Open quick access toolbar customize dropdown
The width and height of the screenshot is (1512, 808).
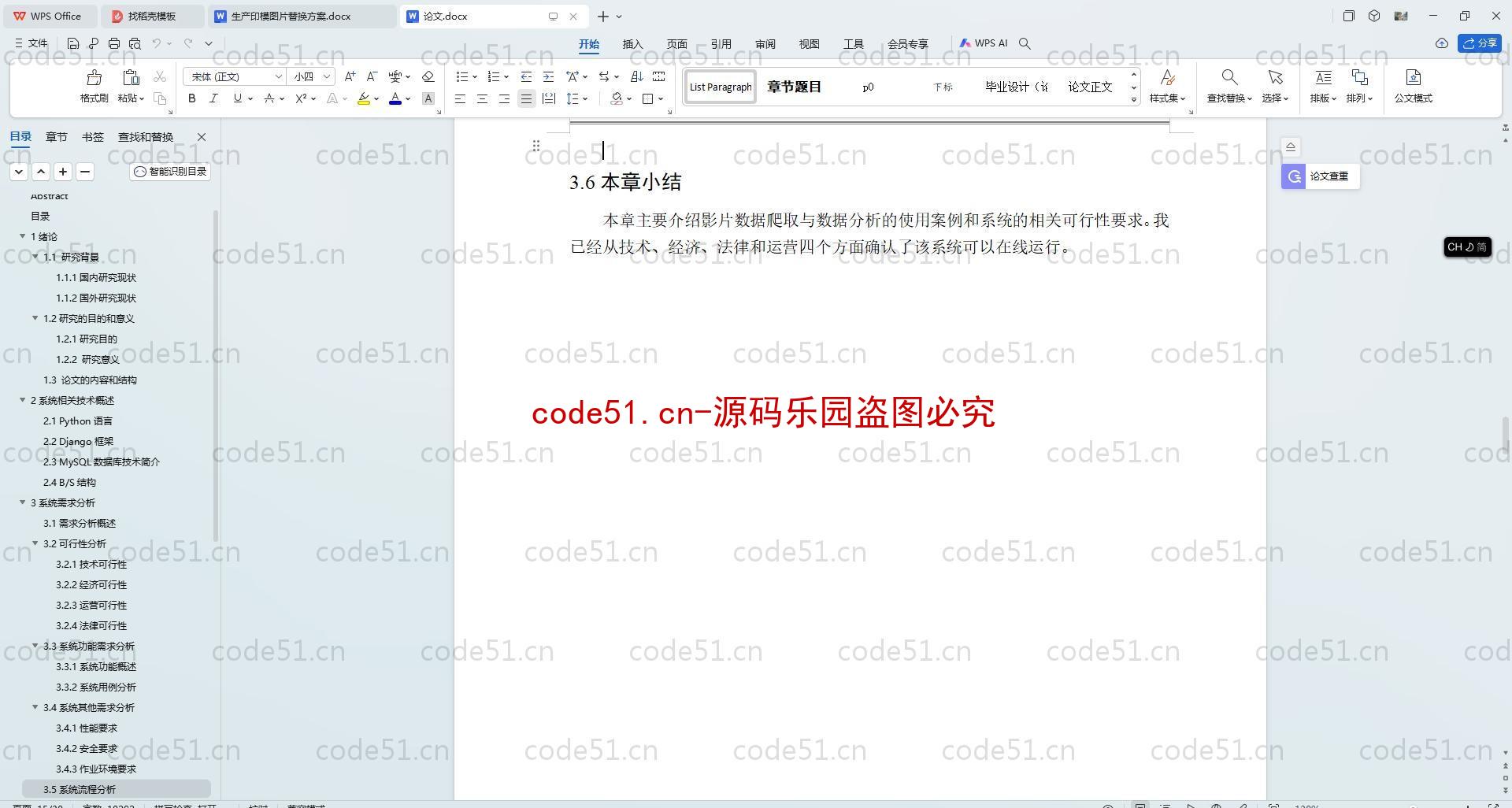209,43
